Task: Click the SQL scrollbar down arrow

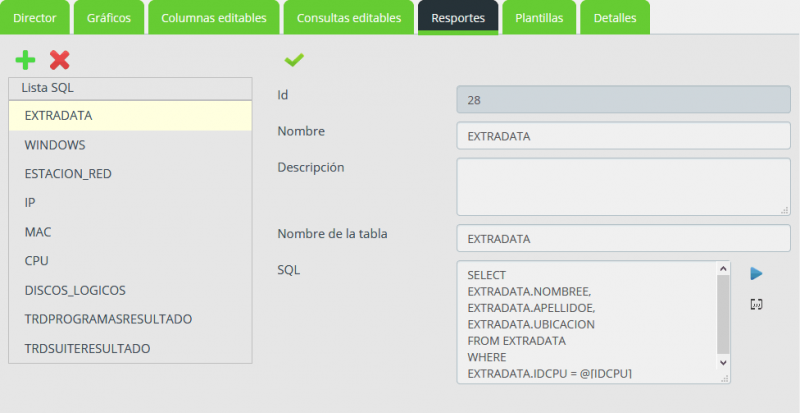Action: (x=723, y=362)
